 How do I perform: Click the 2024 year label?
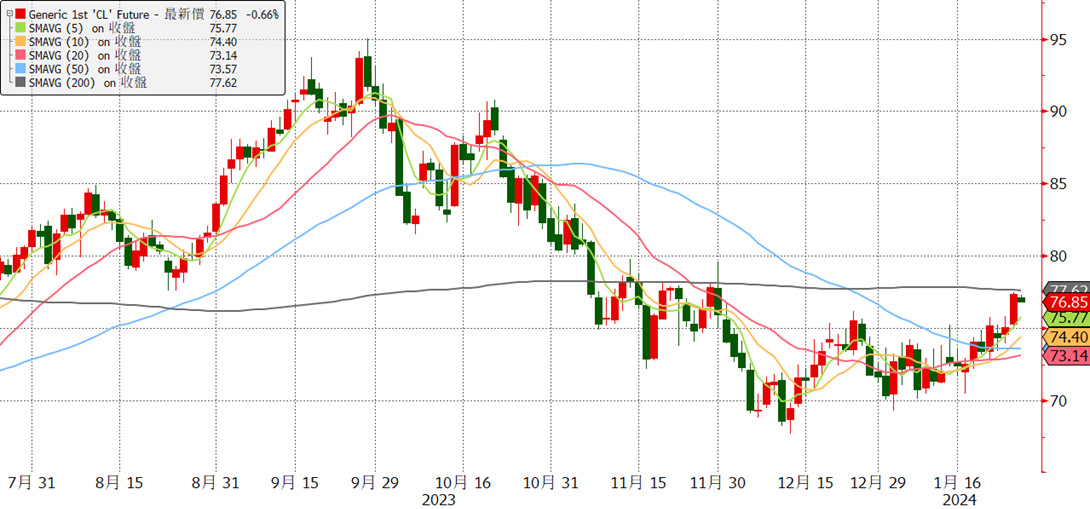tap(960, 500)
